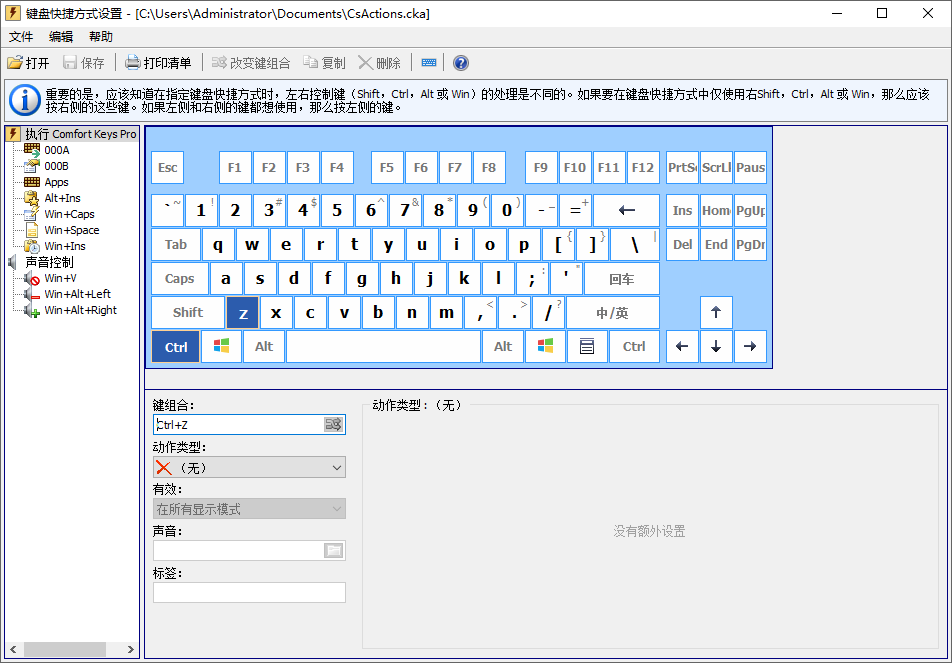Image resolution: width=952 pixels, height=663 pixels.
Task: Select the 000A tree entry
Action: [56, 150]
